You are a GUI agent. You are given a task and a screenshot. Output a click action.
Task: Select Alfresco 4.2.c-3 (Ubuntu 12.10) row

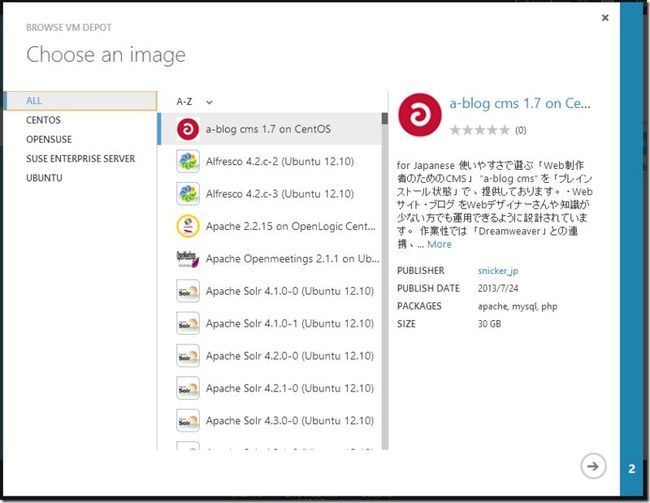[x=270, y=194]
